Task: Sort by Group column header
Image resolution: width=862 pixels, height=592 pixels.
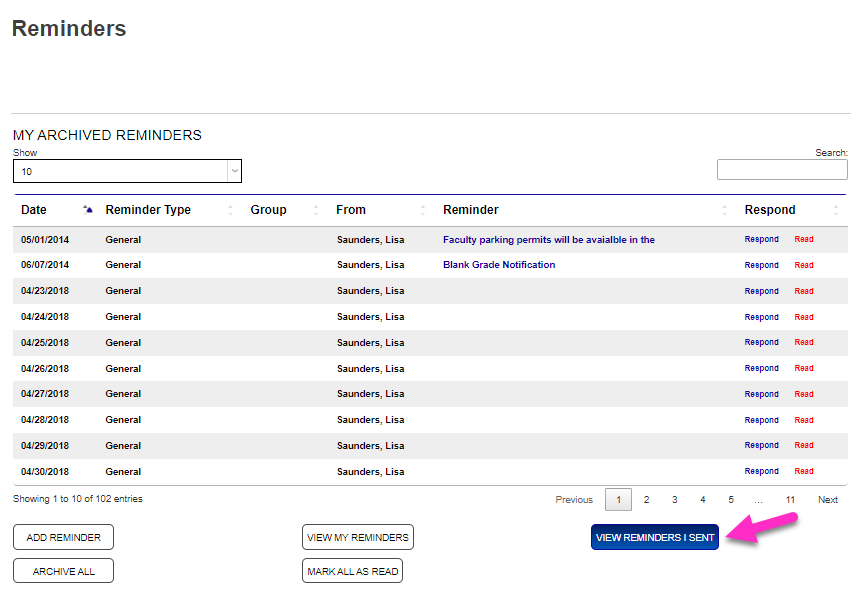Action: [x=268, y=210]
